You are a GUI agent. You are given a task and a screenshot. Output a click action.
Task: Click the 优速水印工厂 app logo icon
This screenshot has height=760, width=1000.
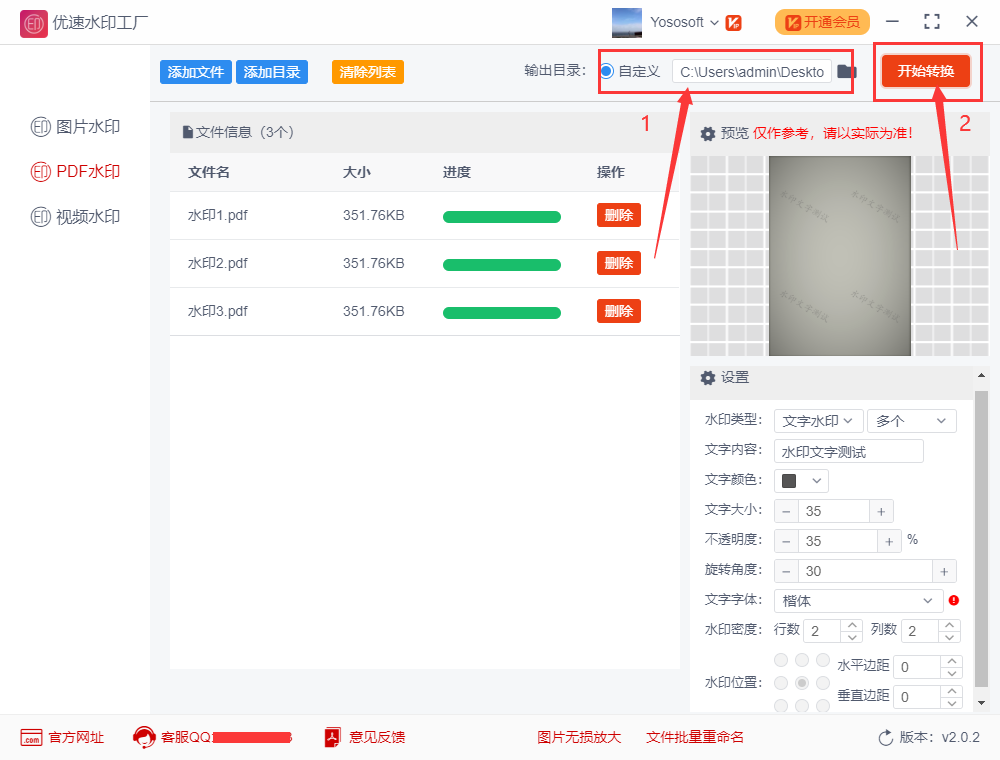pyautogui.click(x=33, y=24)
